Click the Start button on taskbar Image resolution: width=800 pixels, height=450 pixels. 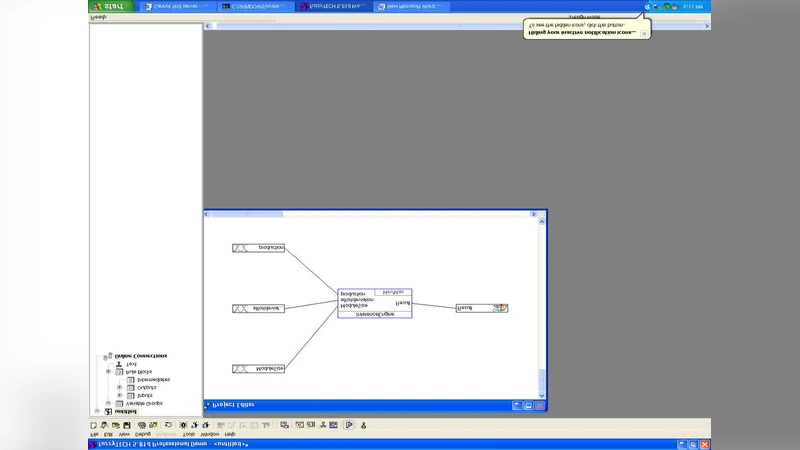coord(109,6)
